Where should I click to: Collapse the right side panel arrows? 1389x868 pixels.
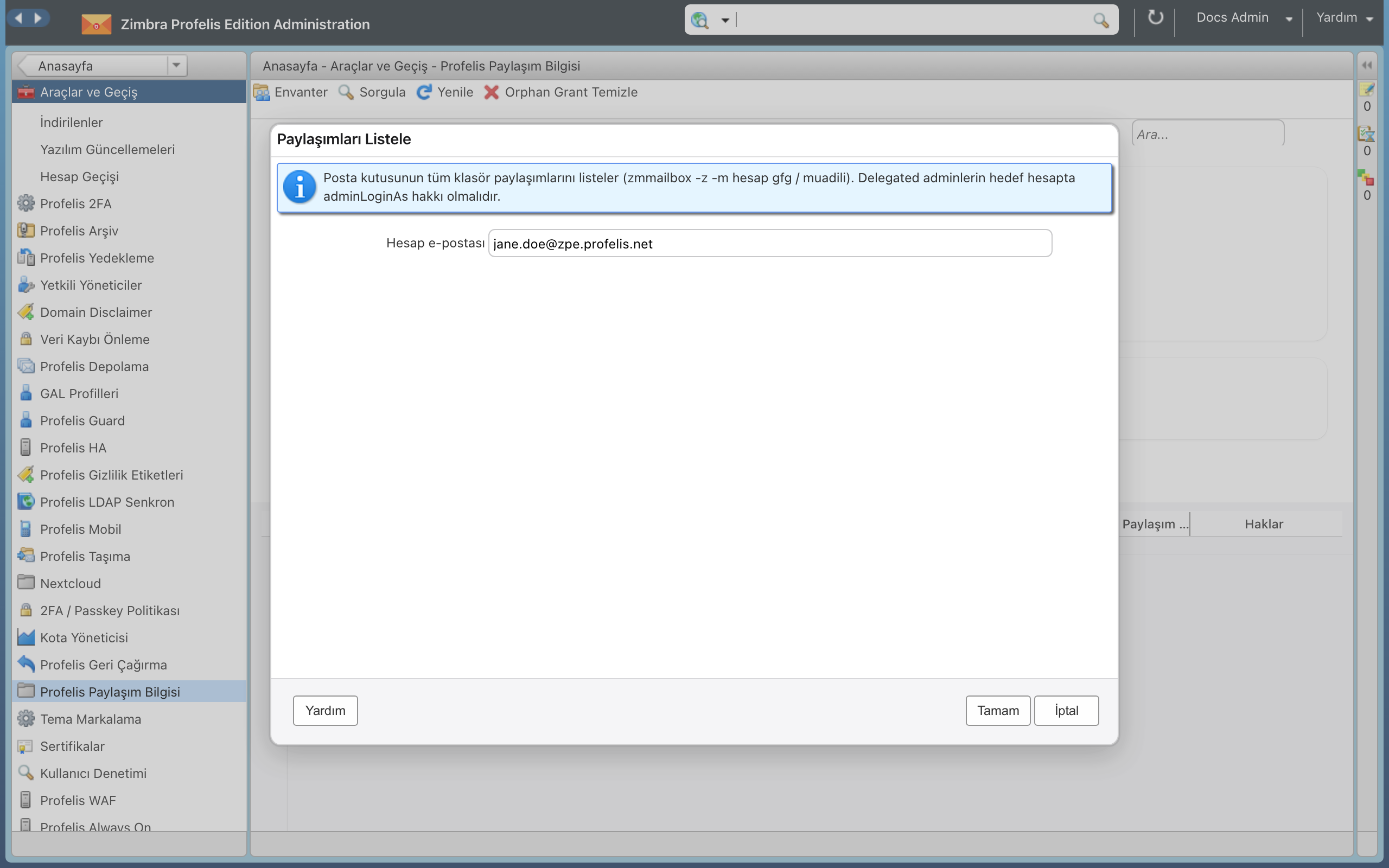coord(1367,66)
